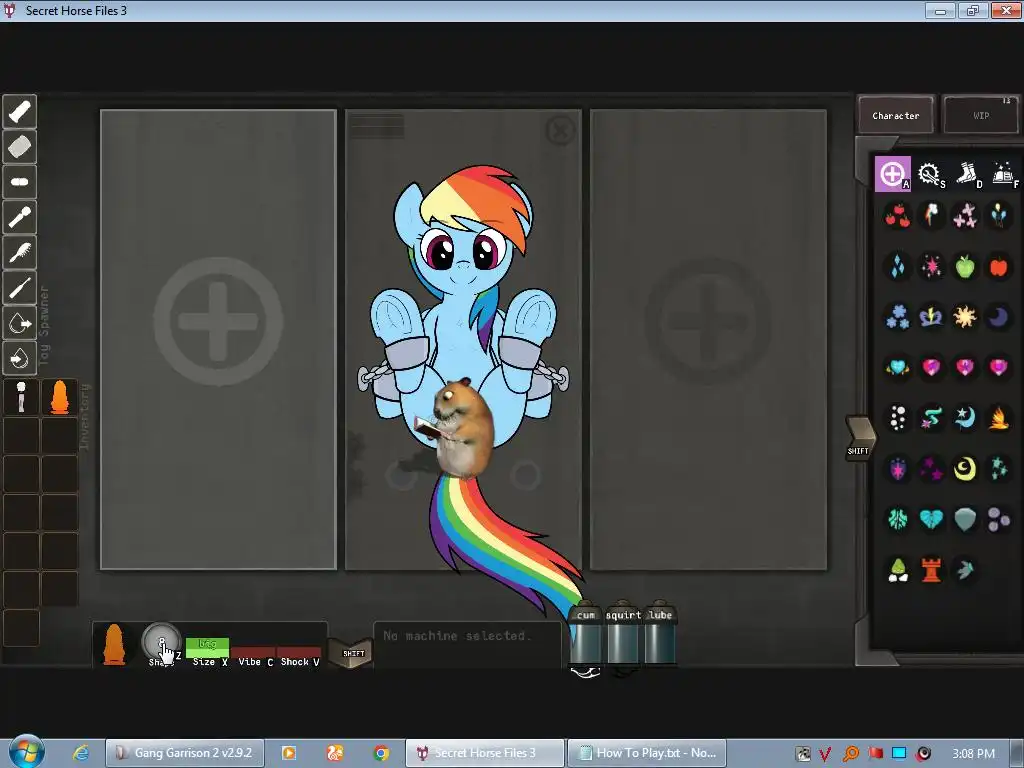Screen dimensions: 1024x768
Task: Choose the teal bird mark
Action: [965, 570]
